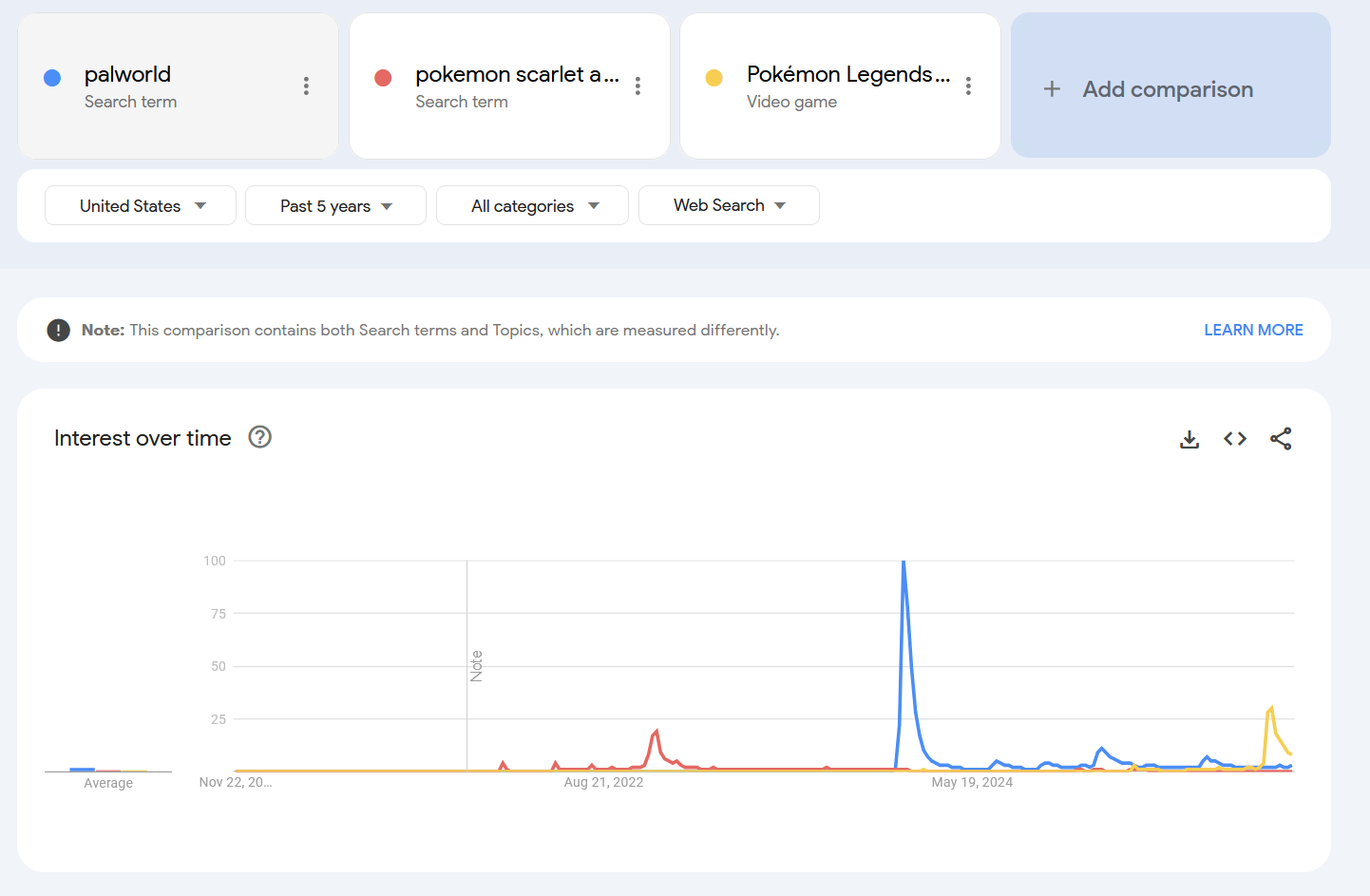Click the blue palworld color dot
The image size is (1370, 896).
coord(52,78)
